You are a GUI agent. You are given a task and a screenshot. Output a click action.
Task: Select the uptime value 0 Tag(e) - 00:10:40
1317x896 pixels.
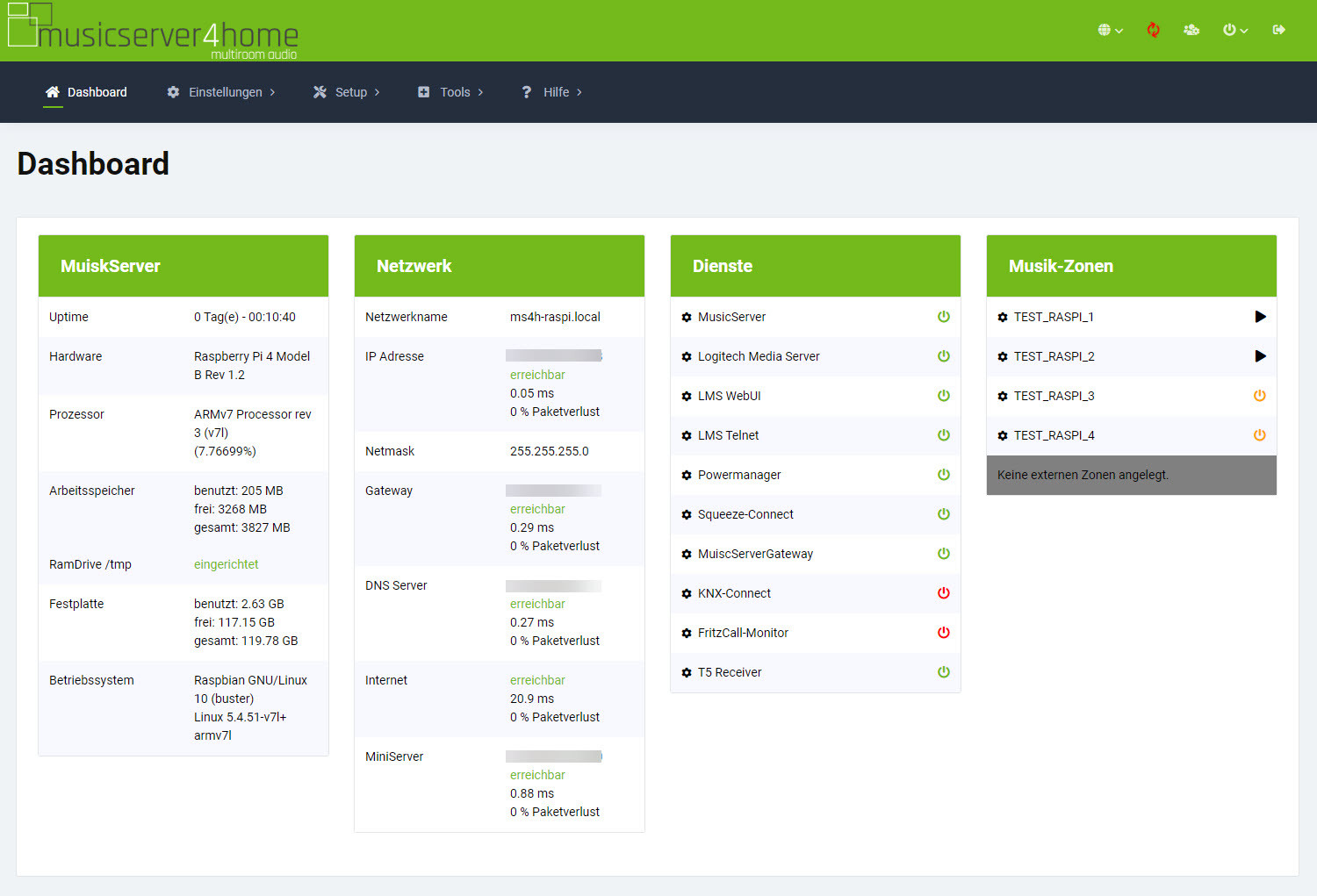245,317
